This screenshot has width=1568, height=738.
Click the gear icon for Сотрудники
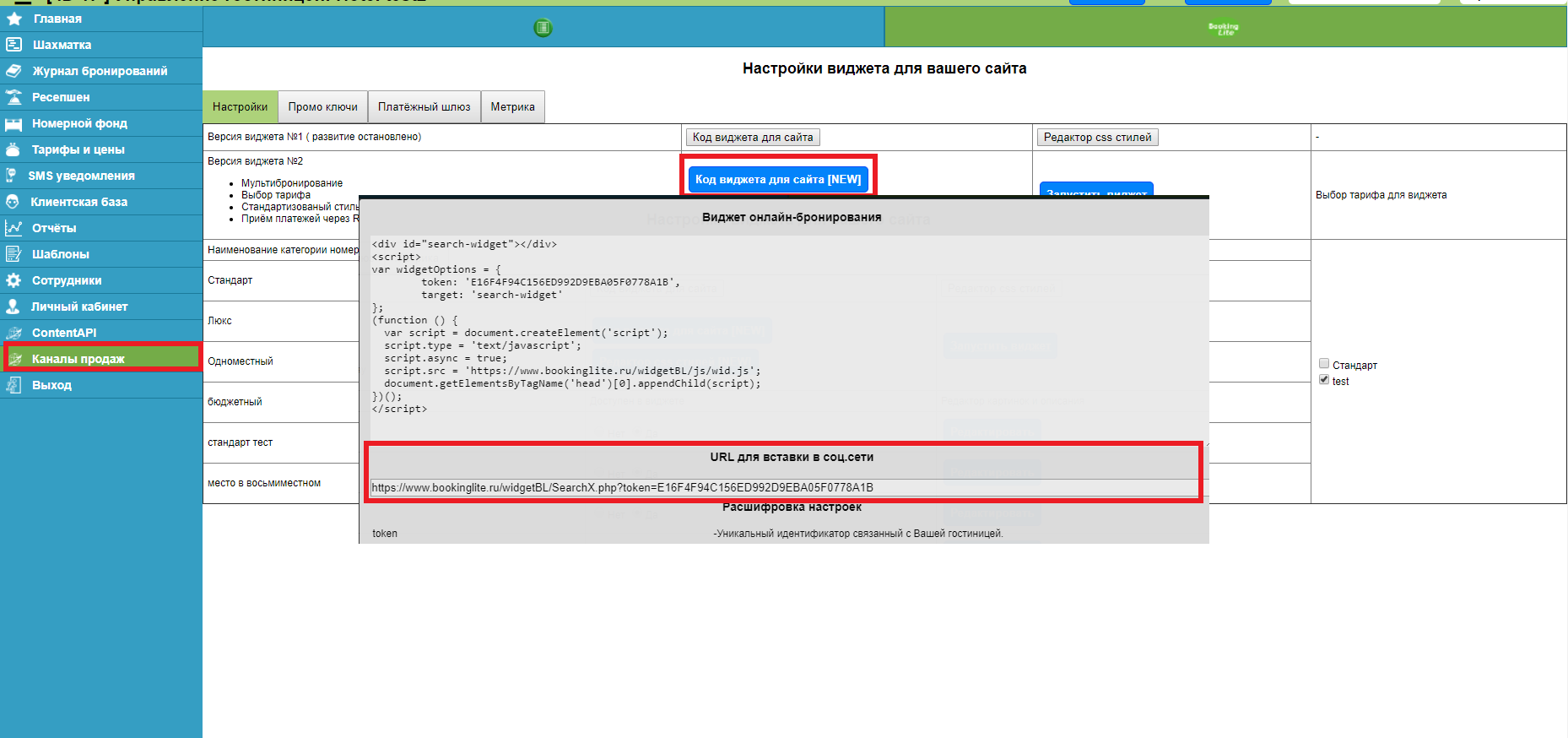pos(14,280)
